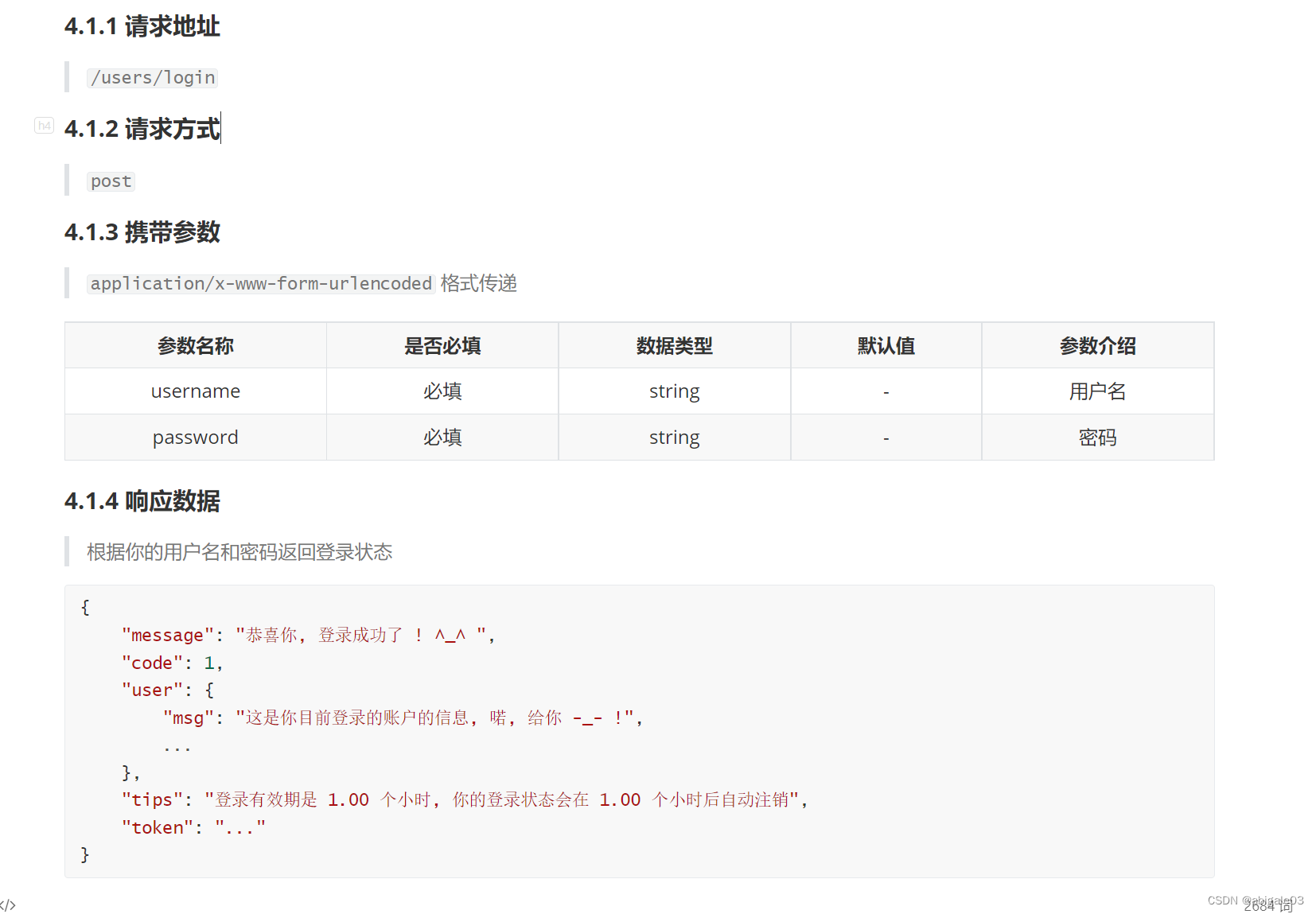The width and height of the screenshot is (1316, 914).
Task: Click the 默认值 column header
Action: [886, 345]
